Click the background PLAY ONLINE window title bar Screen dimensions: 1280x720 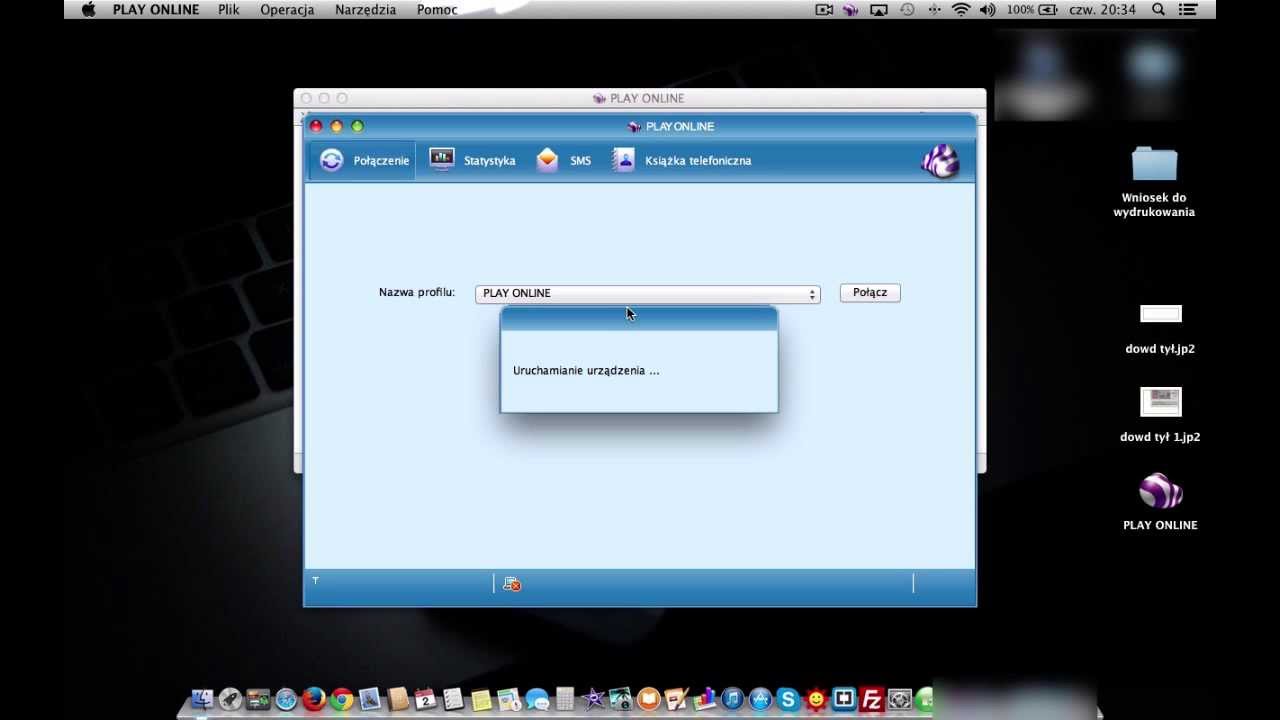point(640,98)
